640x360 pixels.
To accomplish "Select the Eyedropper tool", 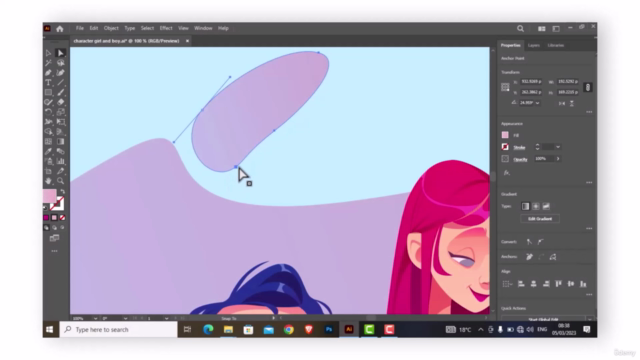I will pyautogui.click(x=49, y=151).
